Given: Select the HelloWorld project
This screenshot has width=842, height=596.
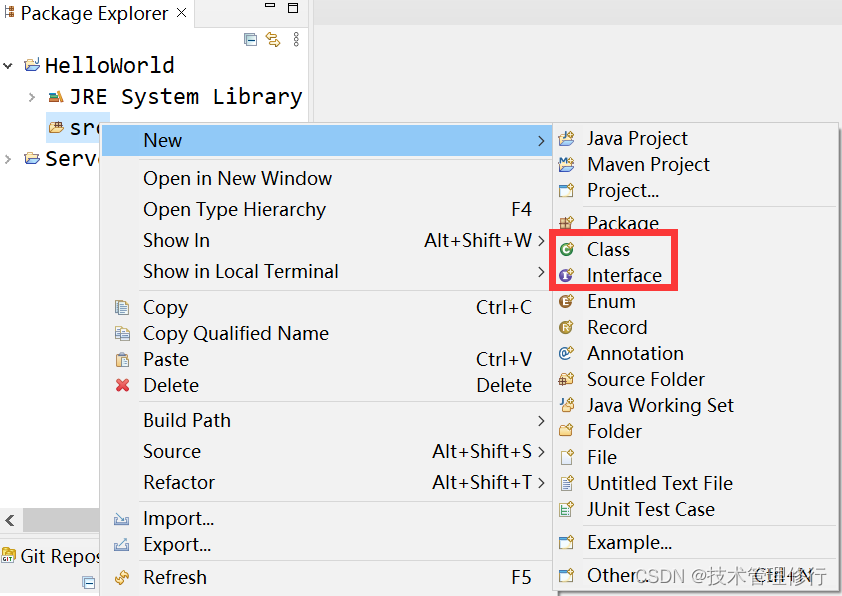Looking at the screenshot, I should (110, 66).
